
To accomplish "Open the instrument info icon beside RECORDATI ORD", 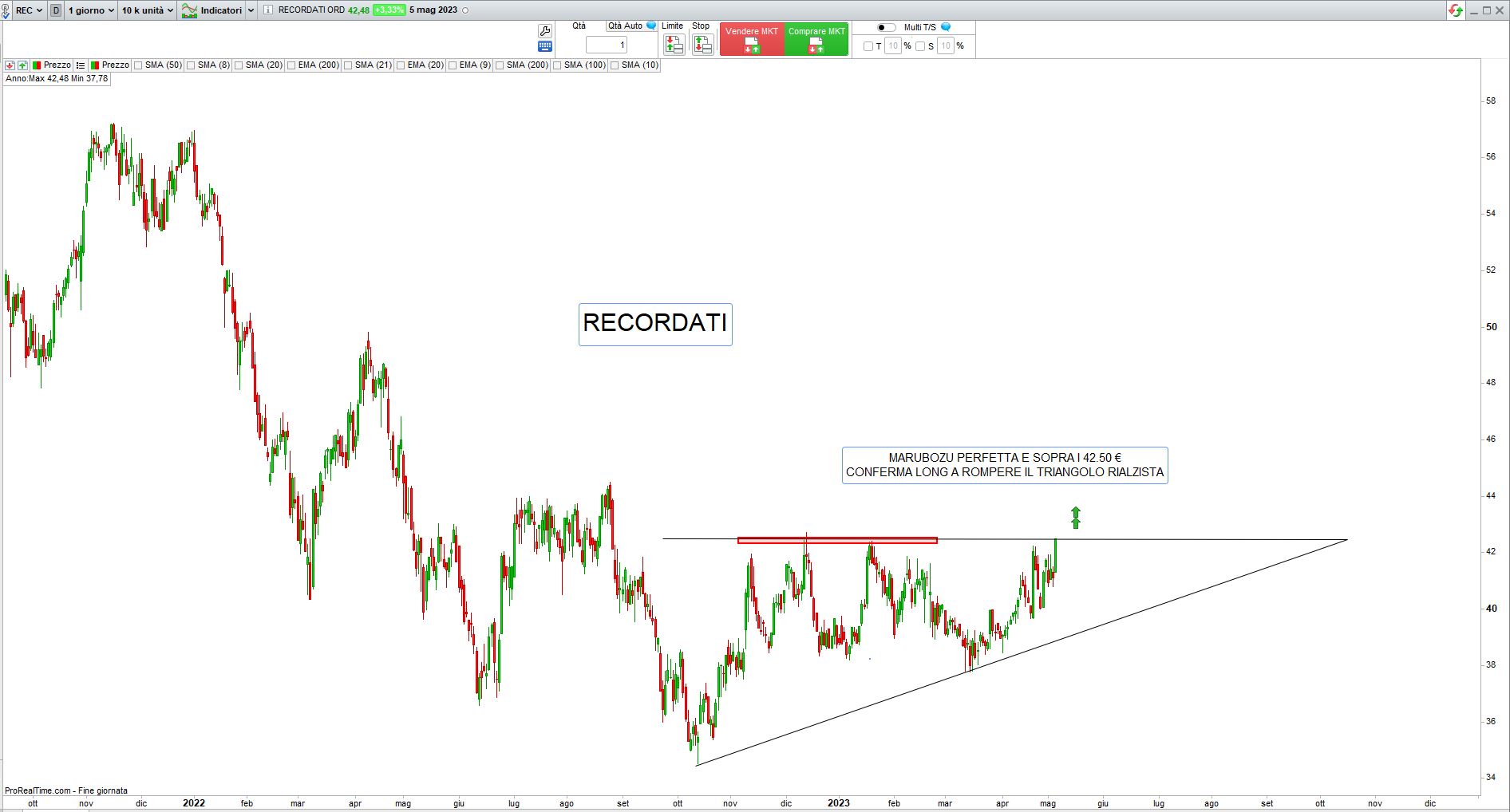I will tap(267, 10).
